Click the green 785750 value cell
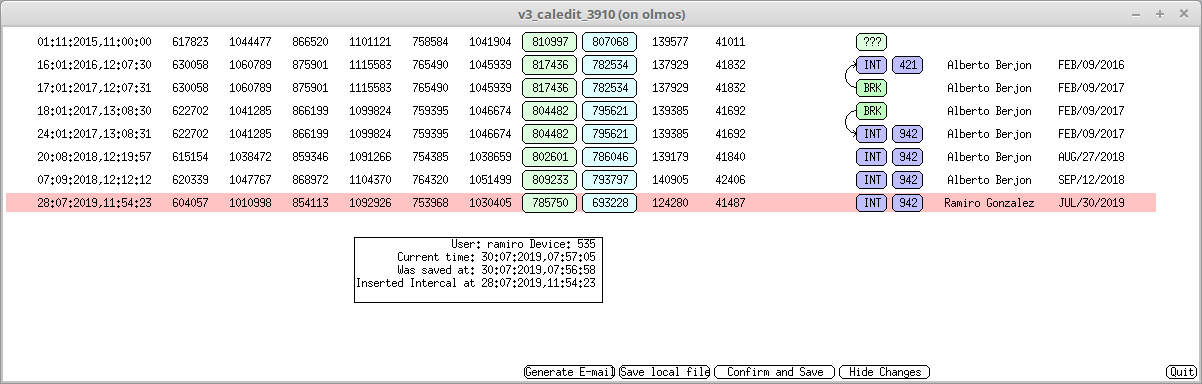This screenshot has height=384, width=1202. (x=550, y=203)
